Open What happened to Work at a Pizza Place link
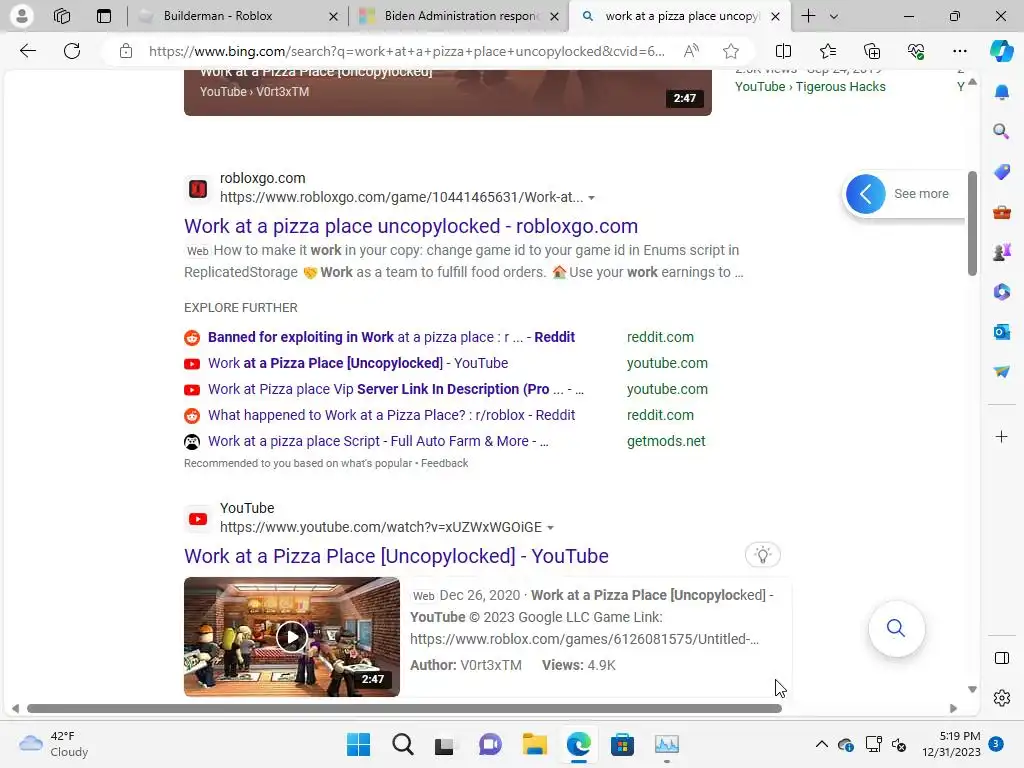The height and width of the screenshot is (768, 1024). point(391,415)
